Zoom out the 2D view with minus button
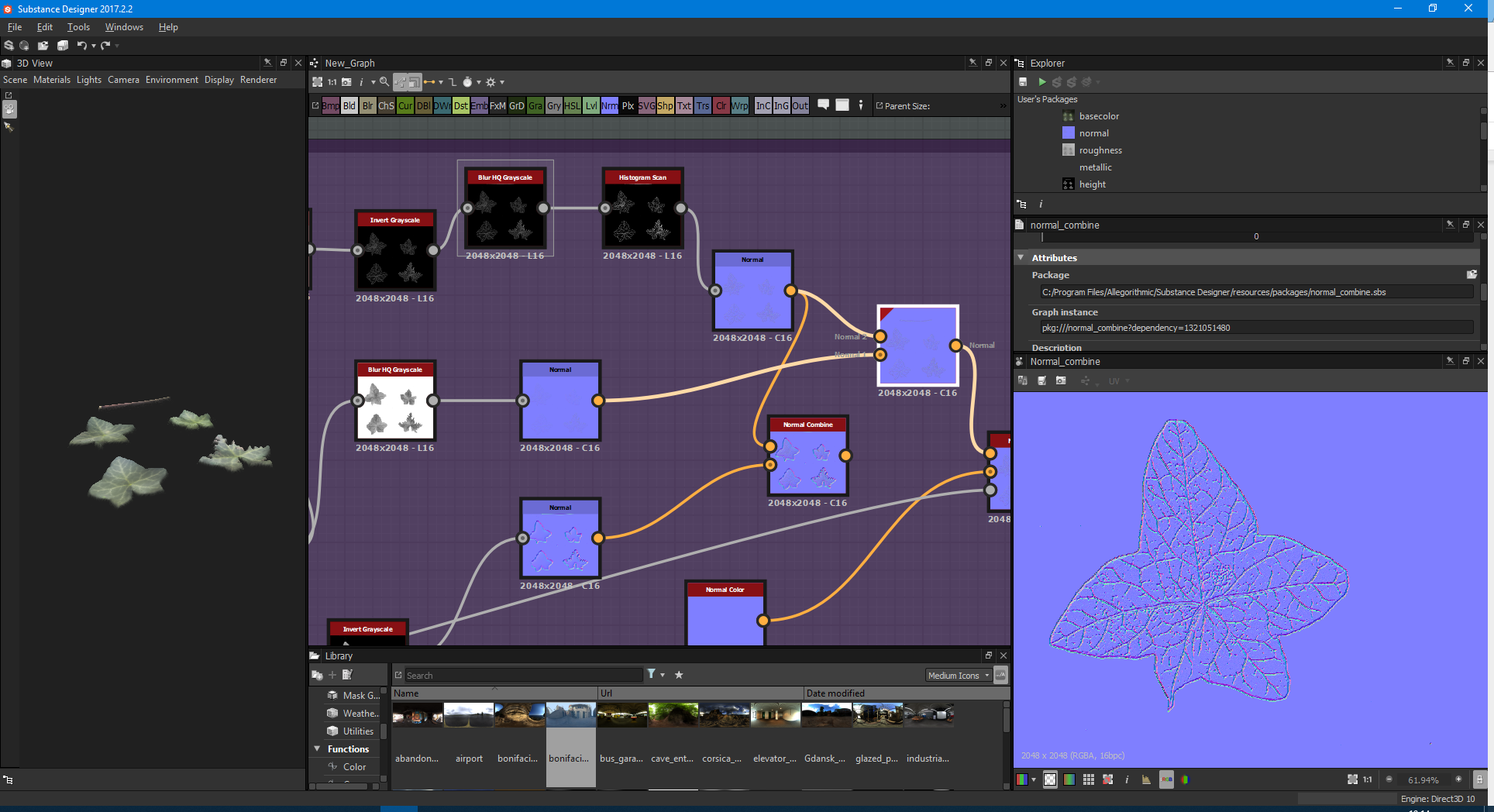The image size is (1494, 812). pos(1389,779)
